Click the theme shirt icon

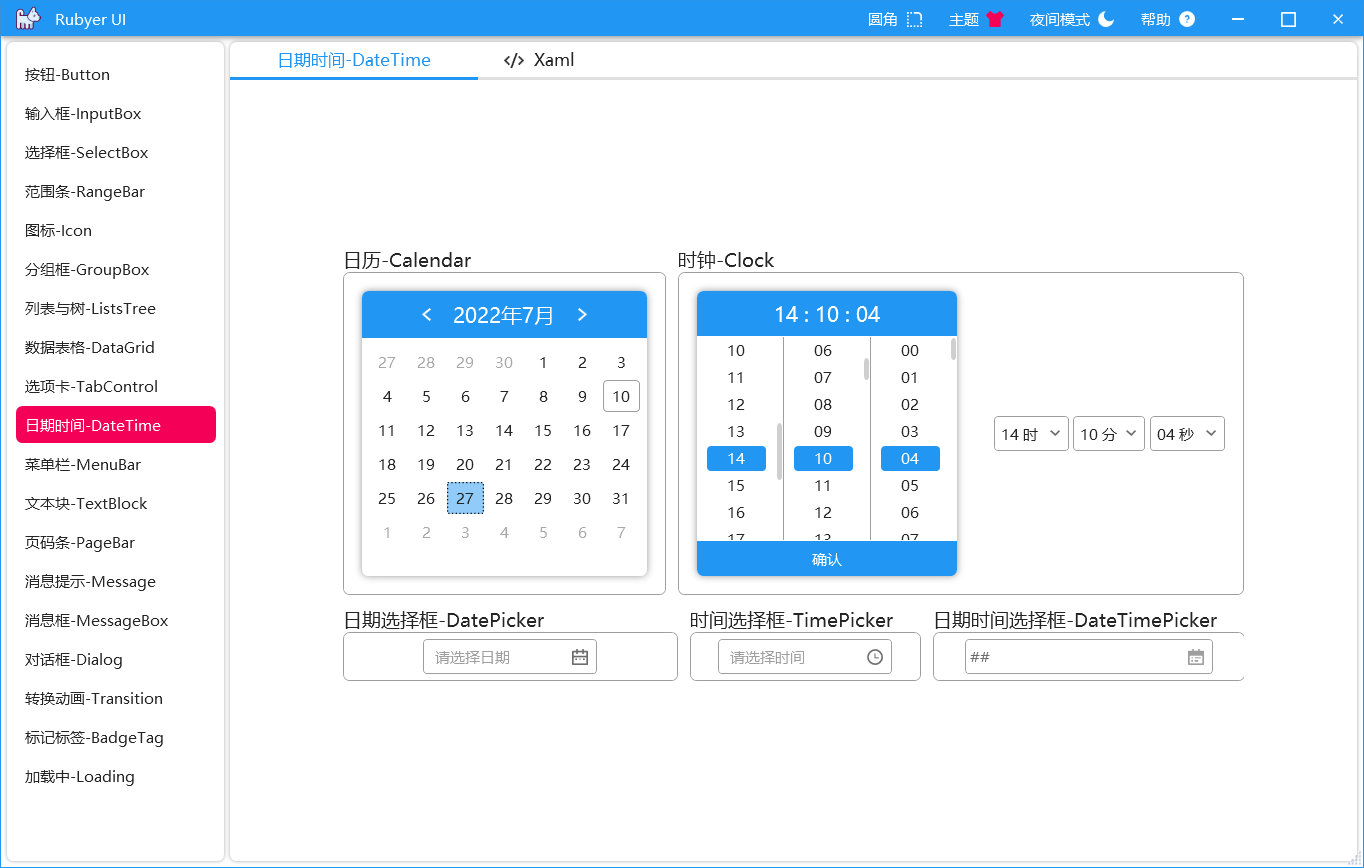pyautogui.click(x=994, y=19)
